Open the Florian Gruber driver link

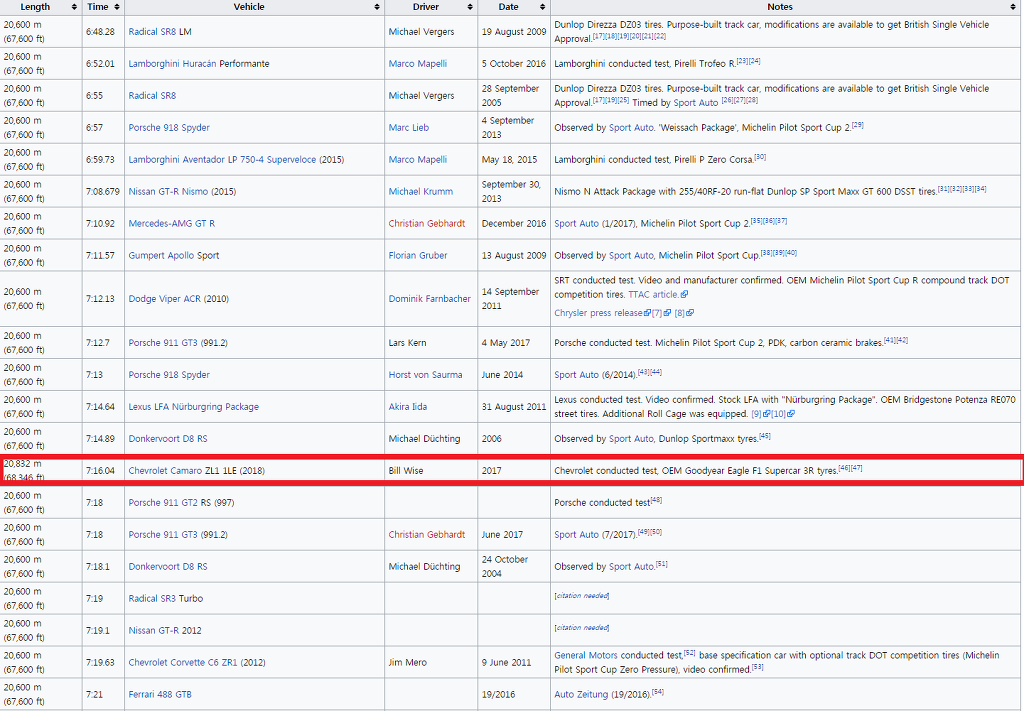coord(418,255)
